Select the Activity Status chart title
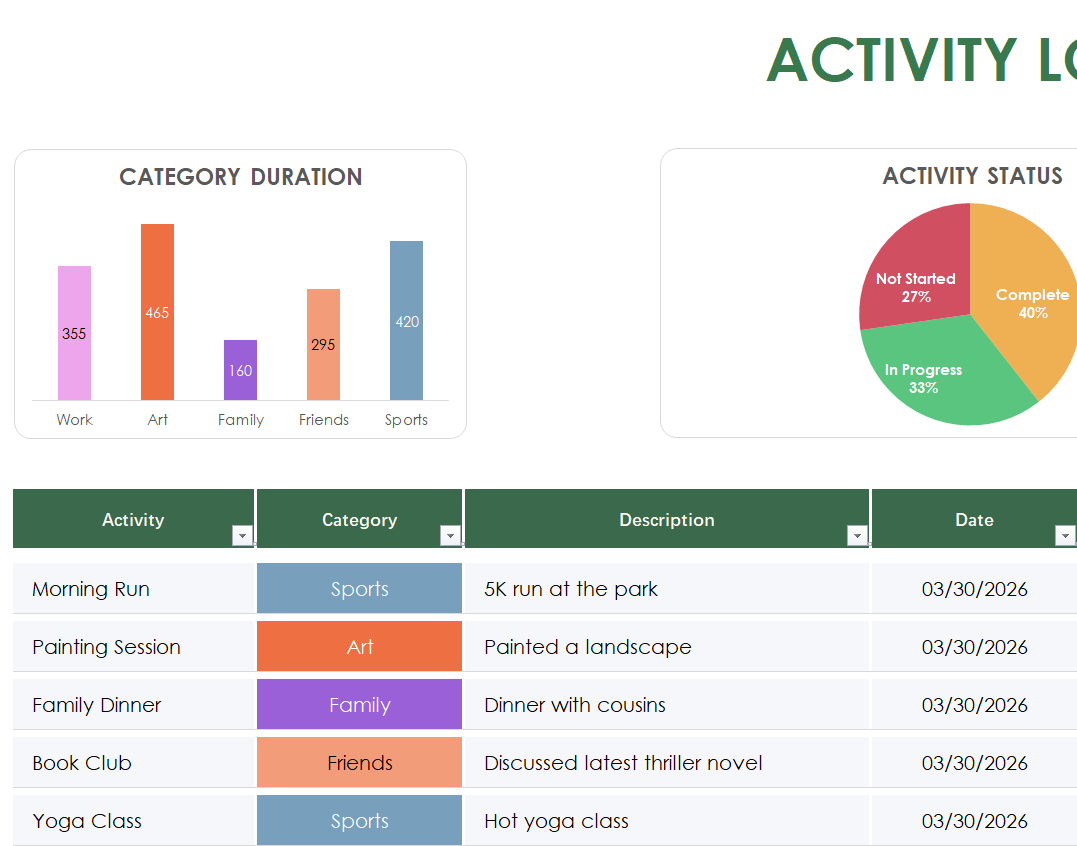This screenshot has height=846, width=1077. tap(973, 176)
